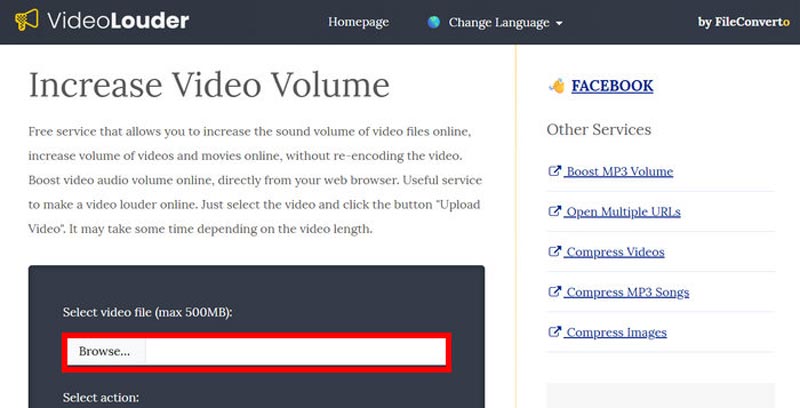This screenshot has height=408, width=800.
Task: Go to the Homepage nav item
Action: click(358, 22)
